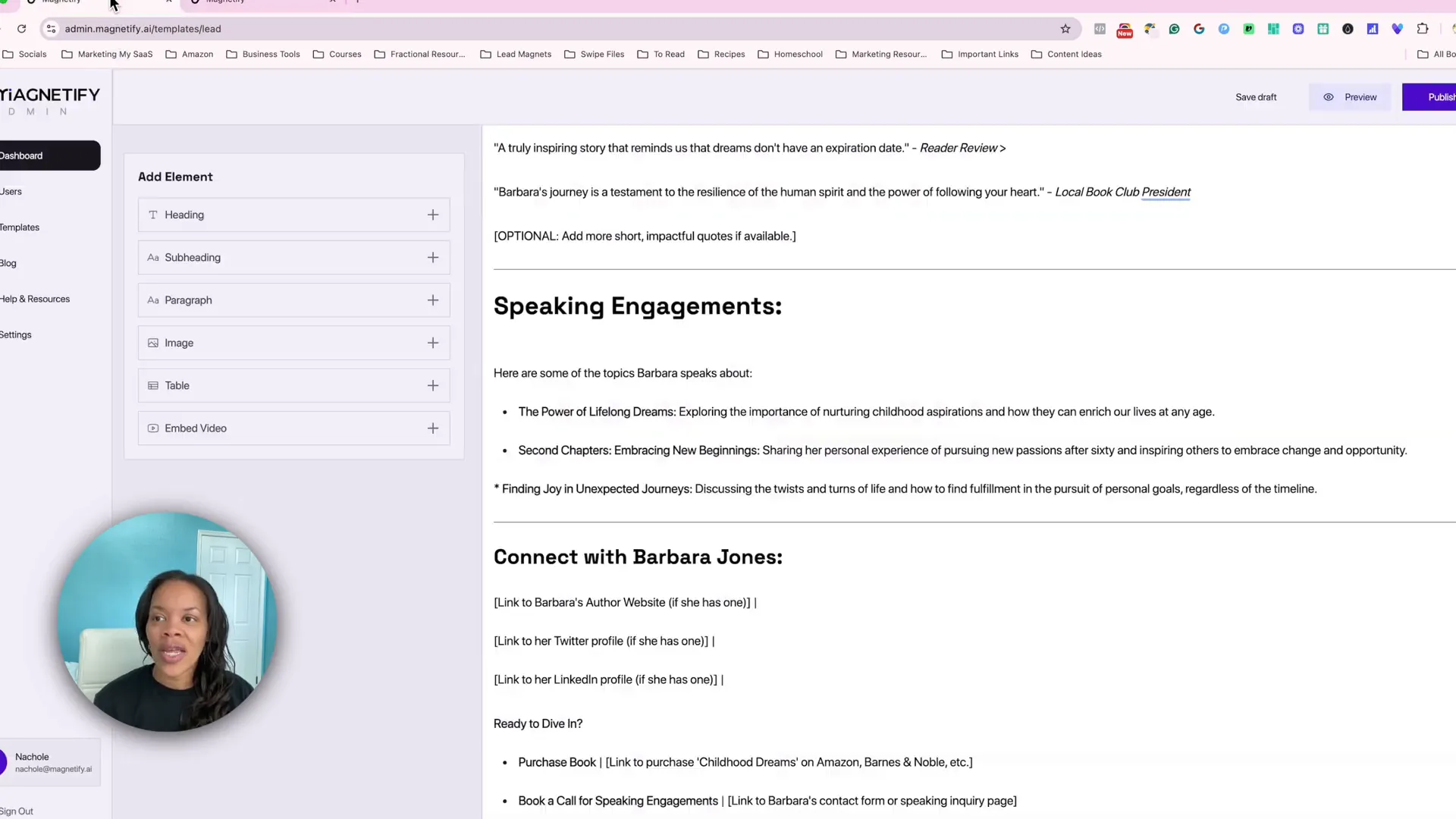Open the blue bar chart extension

click(x=1373, y=29)
